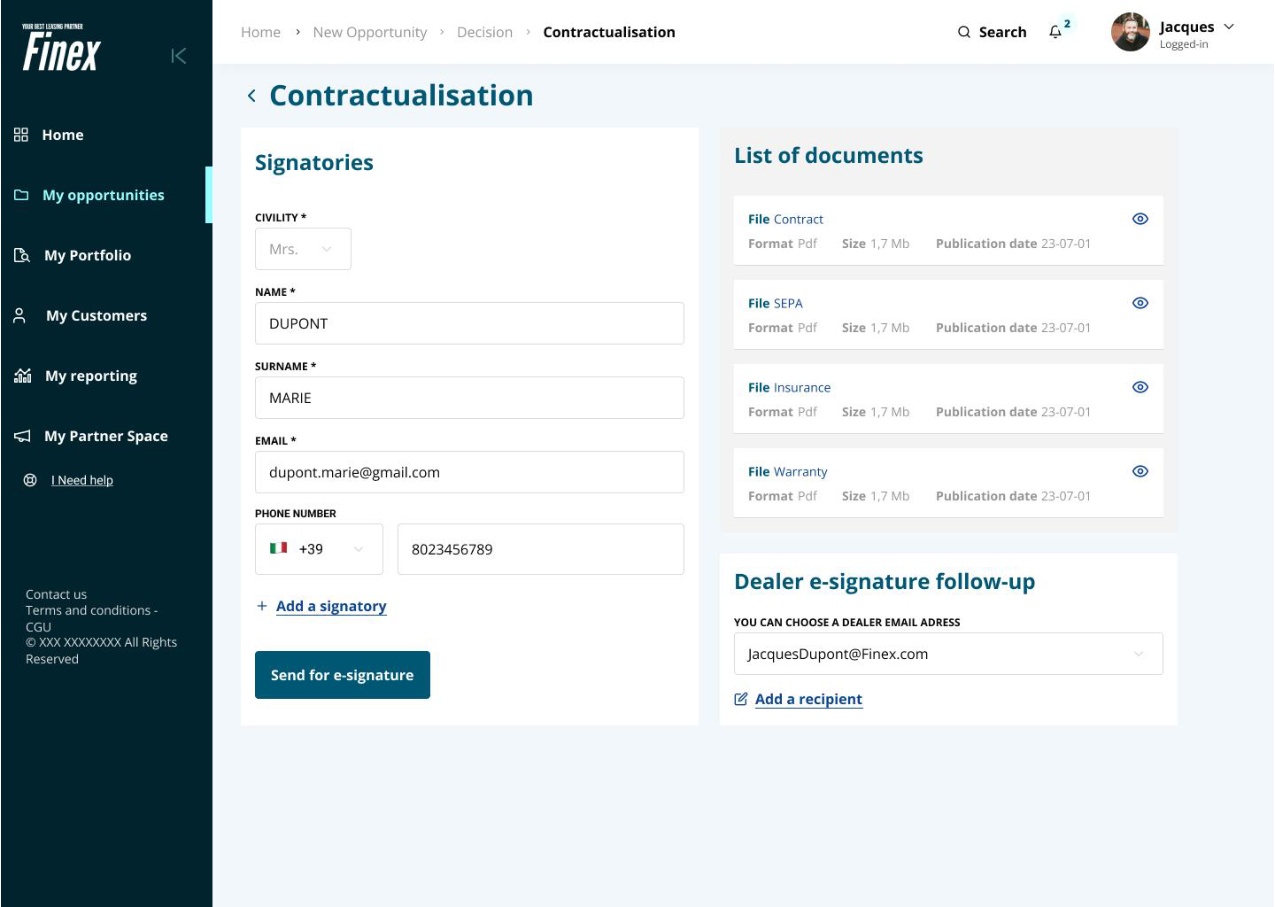
Task: Click the Jacques username label
Action: point(1186,27)
